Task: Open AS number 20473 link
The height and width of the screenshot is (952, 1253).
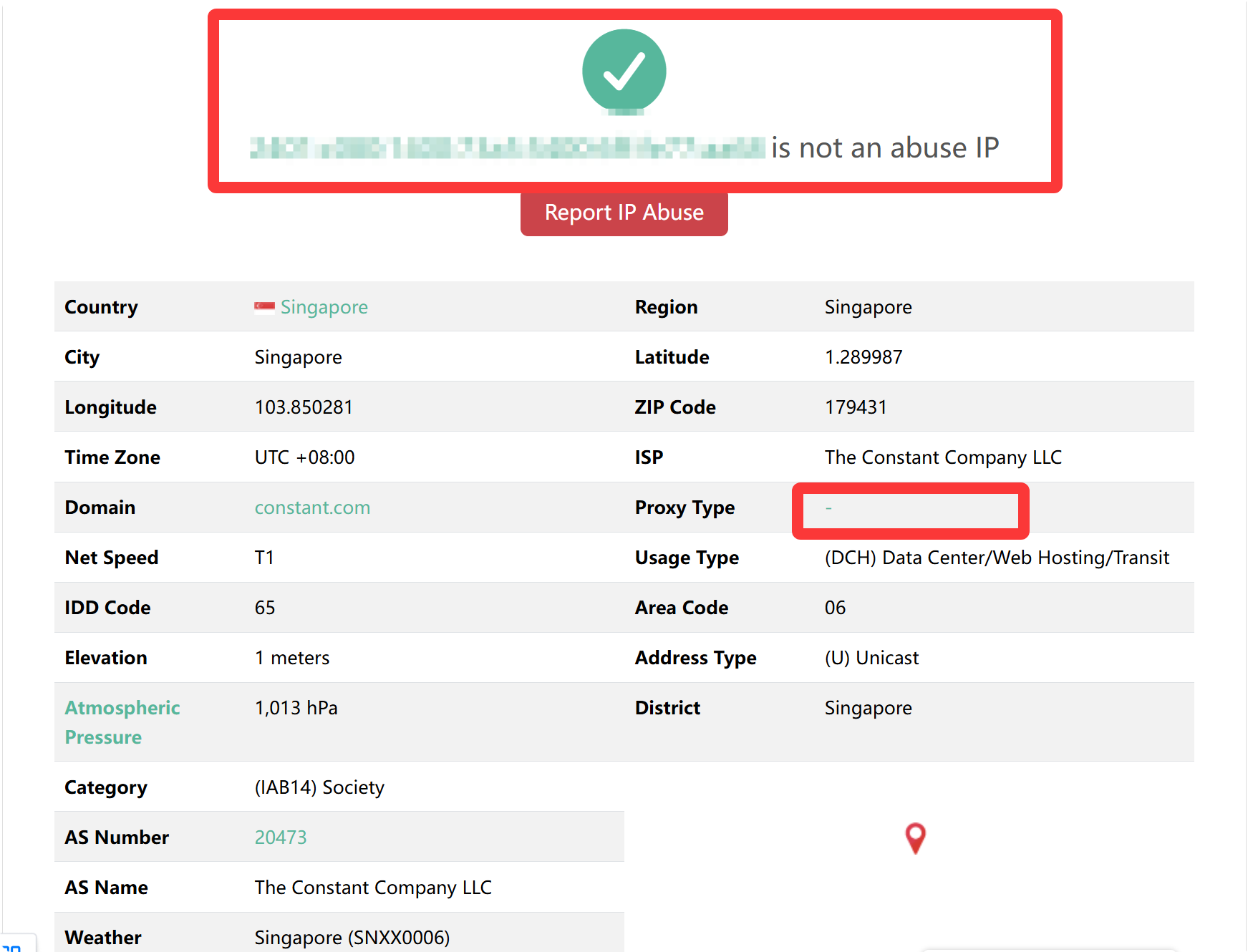Action: [281, 837]
